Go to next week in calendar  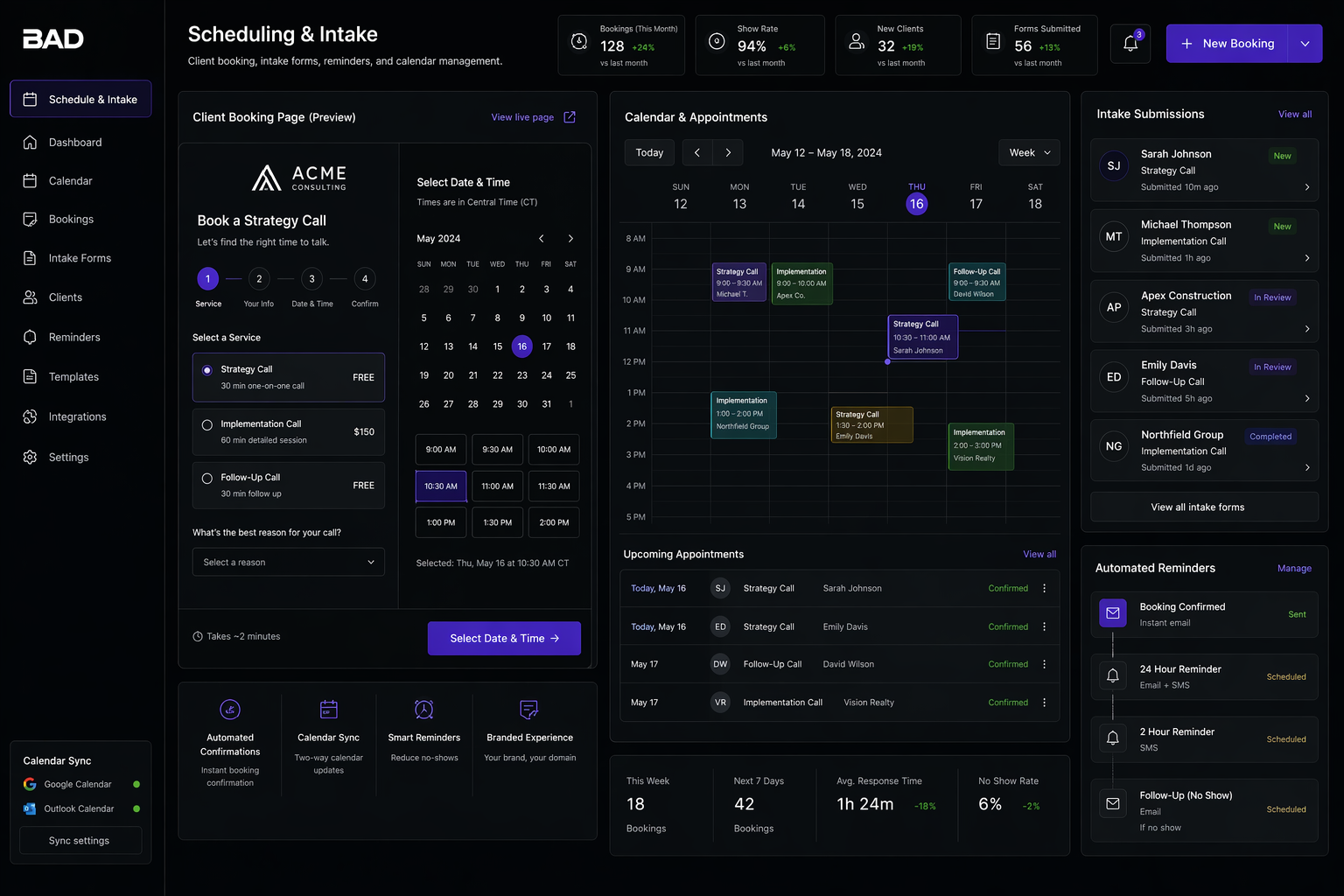[x=728, y=152]
